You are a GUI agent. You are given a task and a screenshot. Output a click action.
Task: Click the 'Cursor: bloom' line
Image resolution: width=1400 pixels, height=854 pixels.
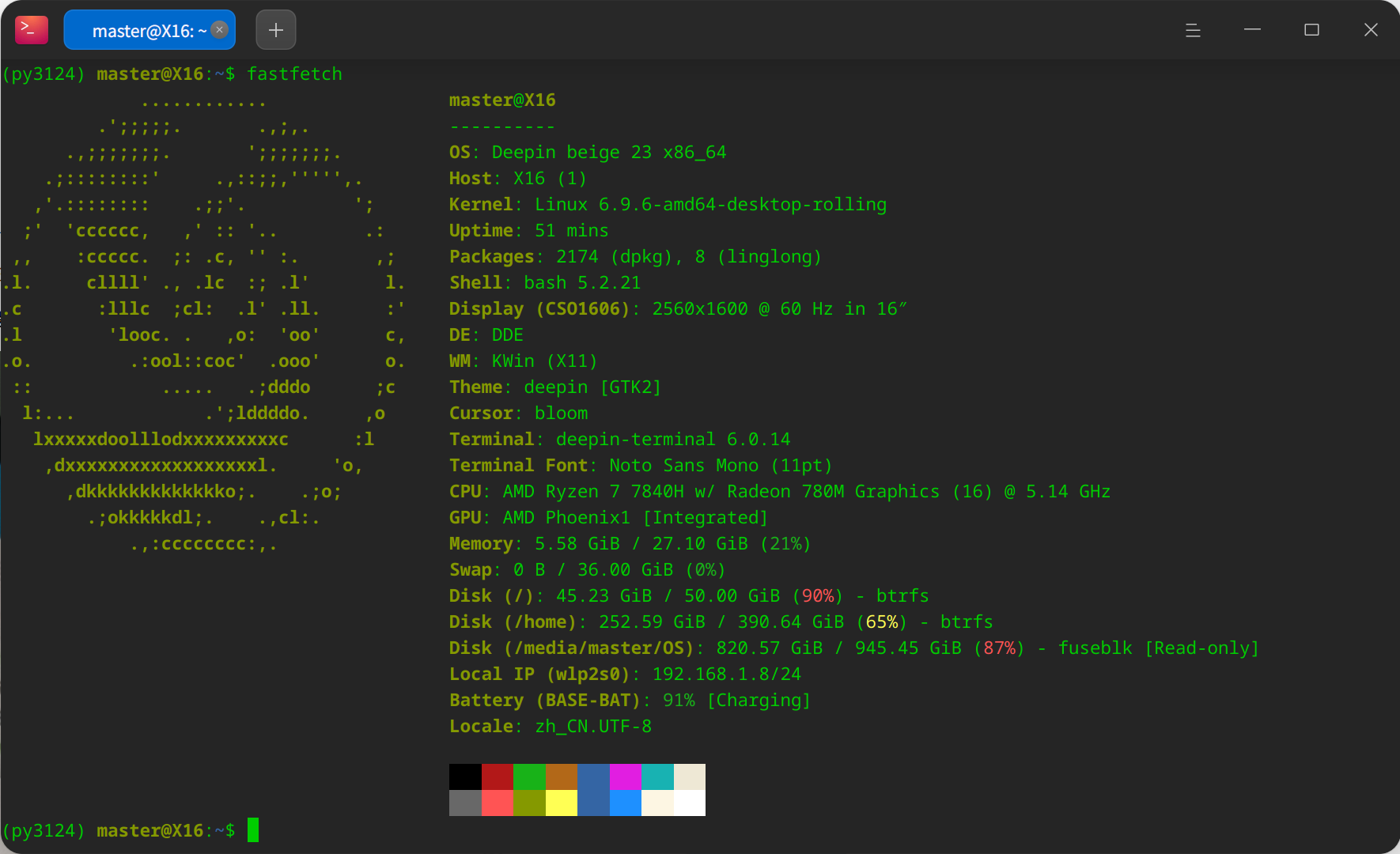[519, 413]
